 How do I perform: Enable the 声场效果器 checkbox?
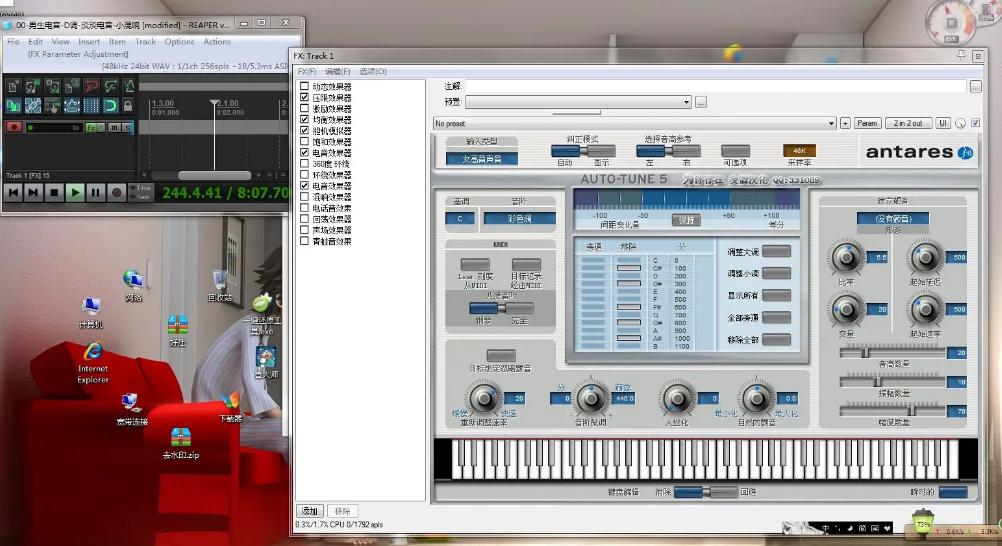pos(305,230)
